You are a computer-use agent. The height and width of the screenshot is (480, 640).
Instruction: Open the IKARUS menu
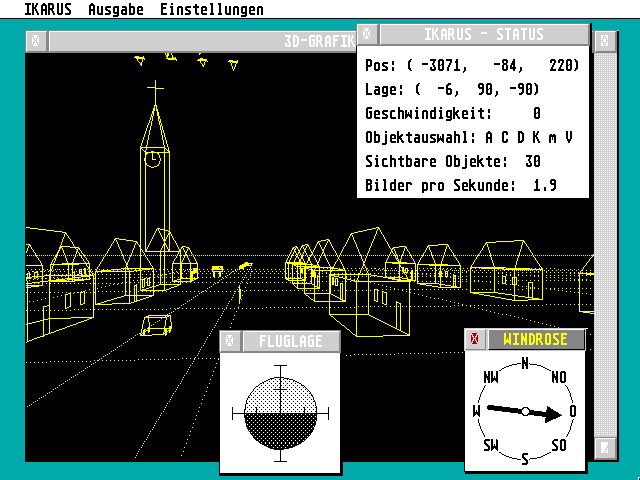(x=48, y=9)
